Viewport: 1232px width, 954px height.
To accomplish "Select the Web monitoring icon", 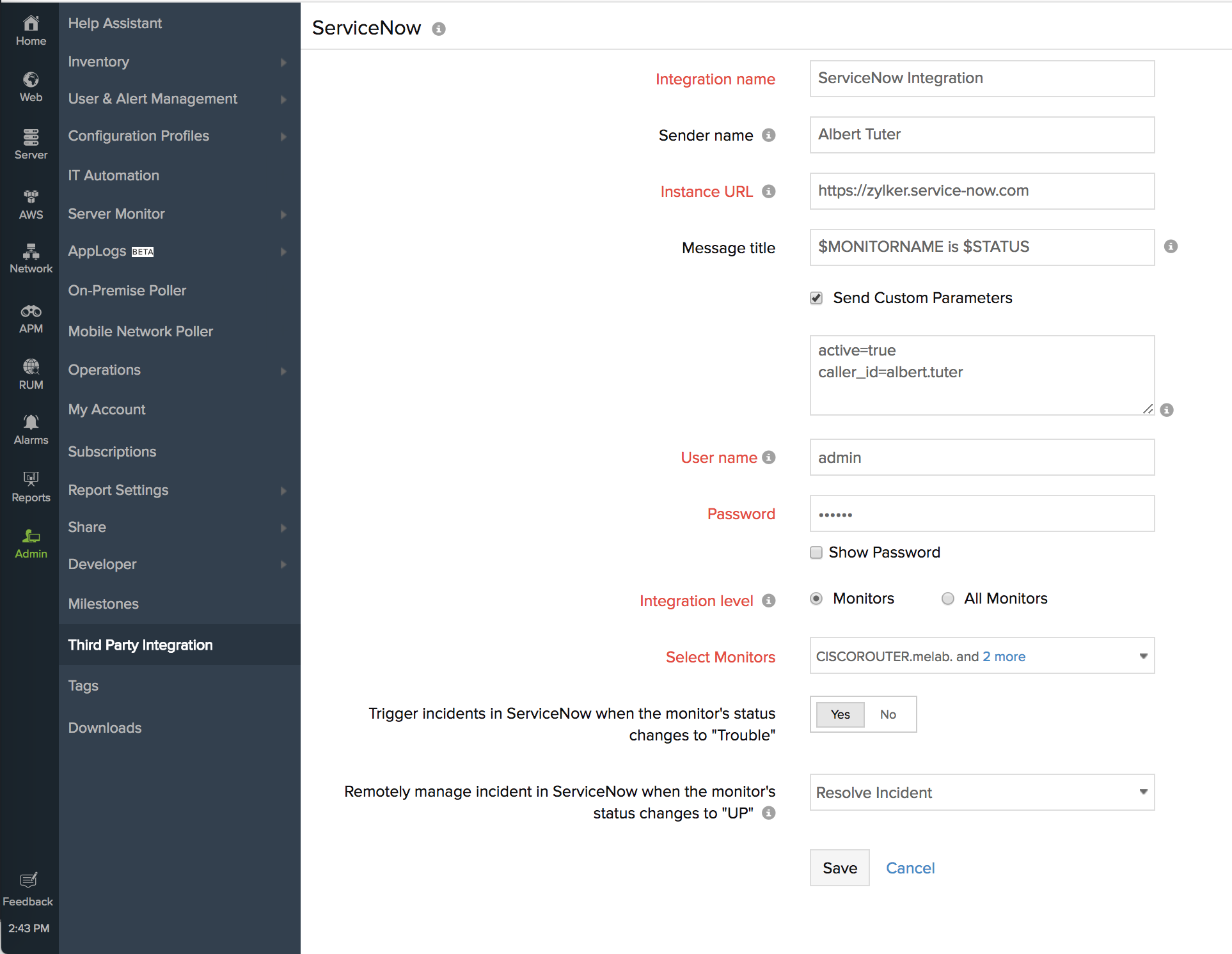I will click(x=30, y=85).
